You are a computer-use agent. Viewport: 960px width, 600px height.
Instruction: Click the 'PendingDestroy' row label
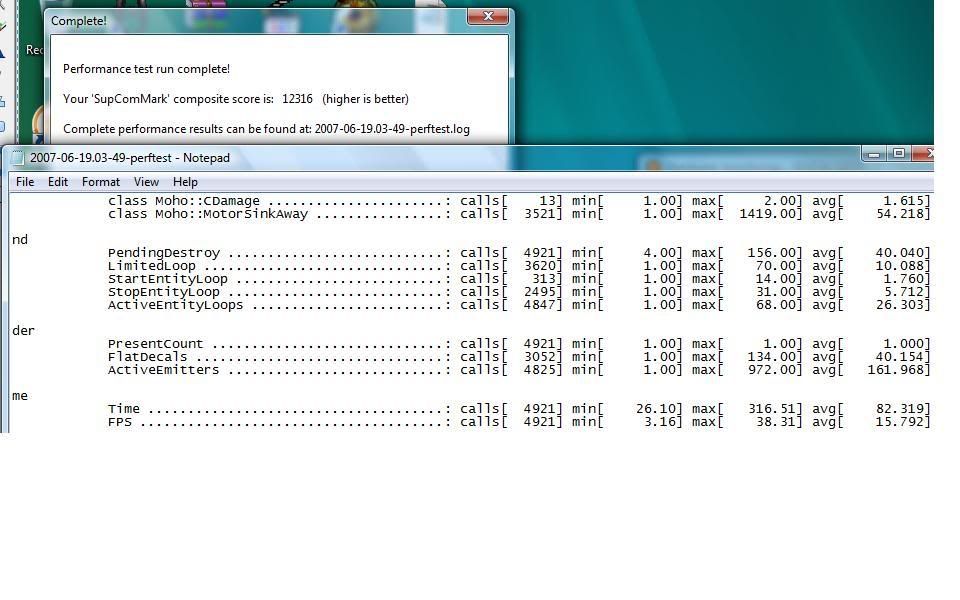tap(163, 253)
